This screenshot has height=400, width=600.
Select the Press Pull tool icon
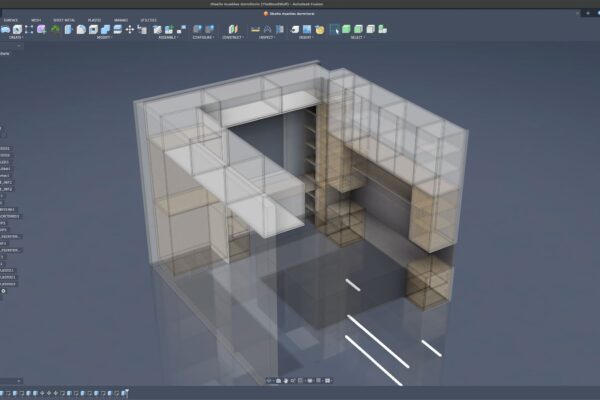point(68,29)
